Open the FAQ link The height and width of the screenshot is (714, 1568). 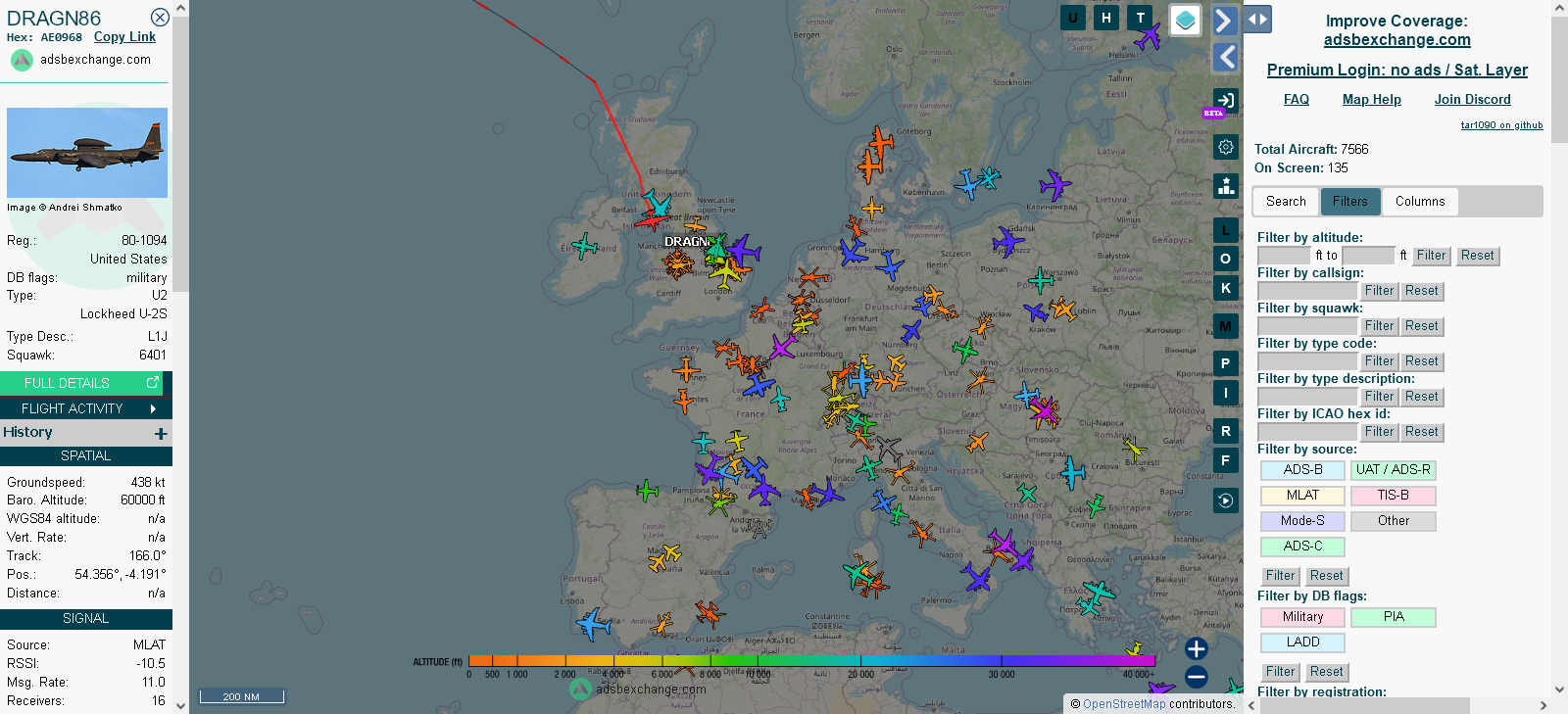click(1297, 100)
